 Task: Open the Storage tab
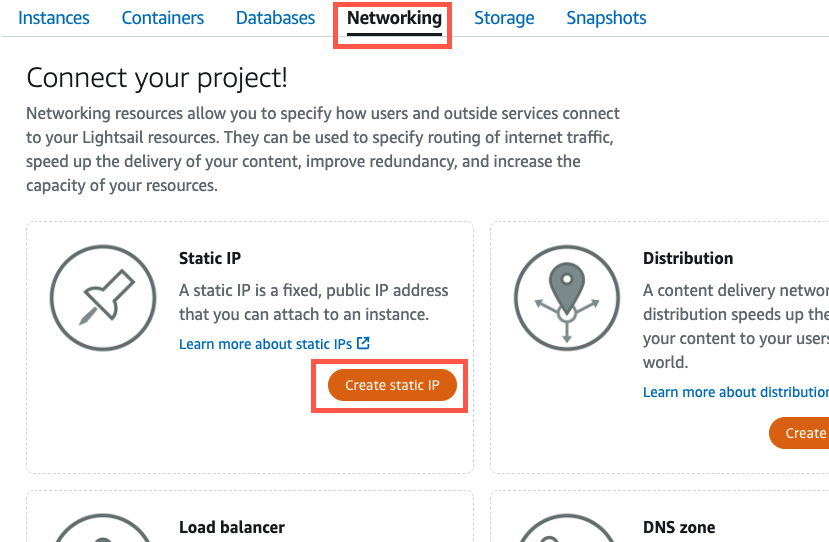tap(504, 18)
